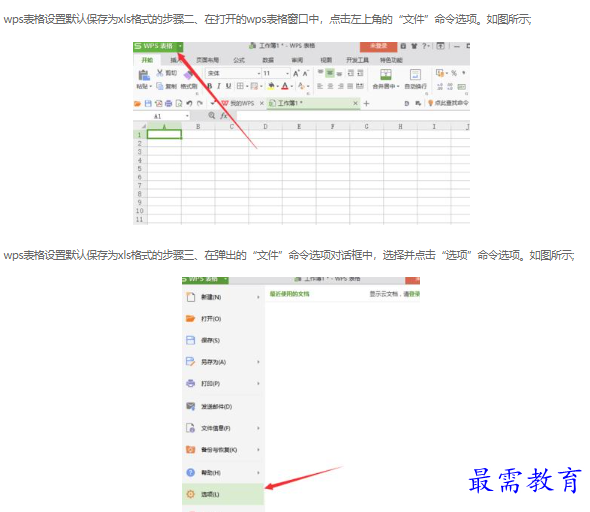The width and height of the screenshot is (590, 512).
Task: Expand the font name 宋体 dropdown
Action: click(x=259, y=73)
